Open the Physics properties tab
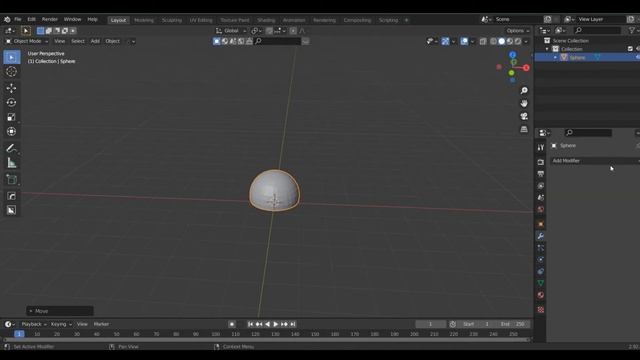640x360 pixels. [x=540, y=260]
